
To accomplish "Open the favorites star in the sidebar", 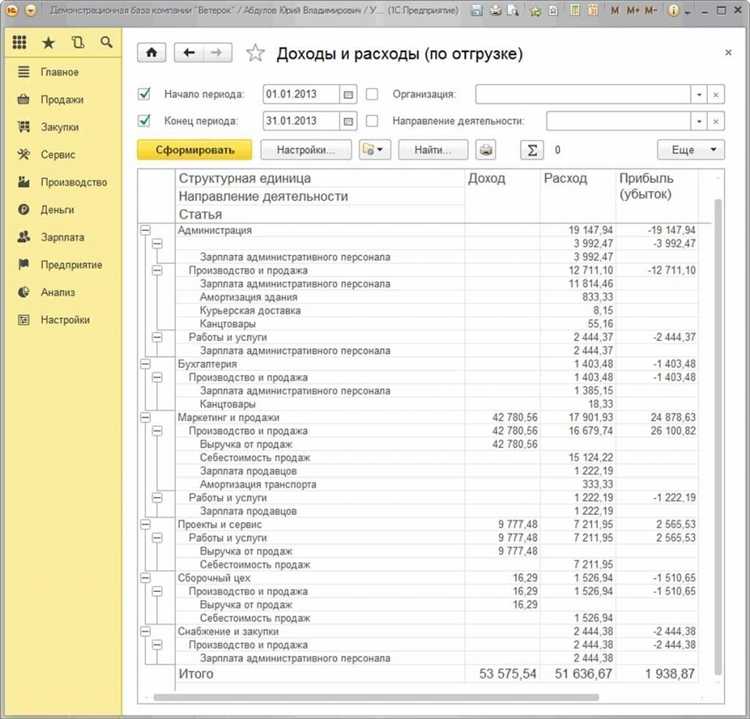I will [x=48, y=43].
